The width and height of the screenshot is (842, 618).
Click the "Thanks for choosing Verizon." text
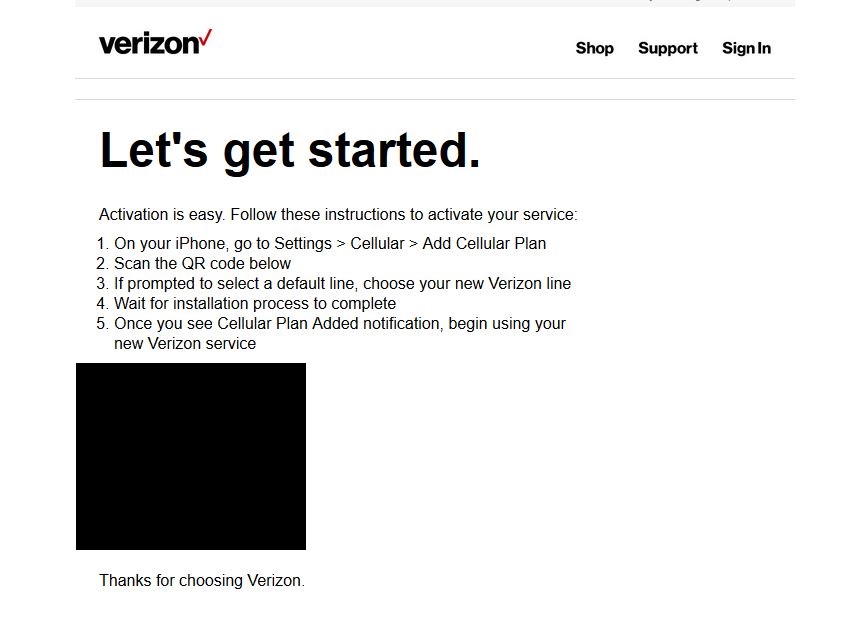(x=202, y=580)
